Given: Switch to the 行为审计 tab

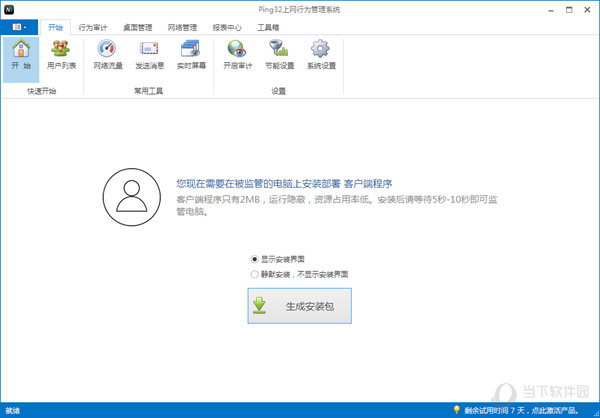Looking at the screenshot, I should coord(93,28).
